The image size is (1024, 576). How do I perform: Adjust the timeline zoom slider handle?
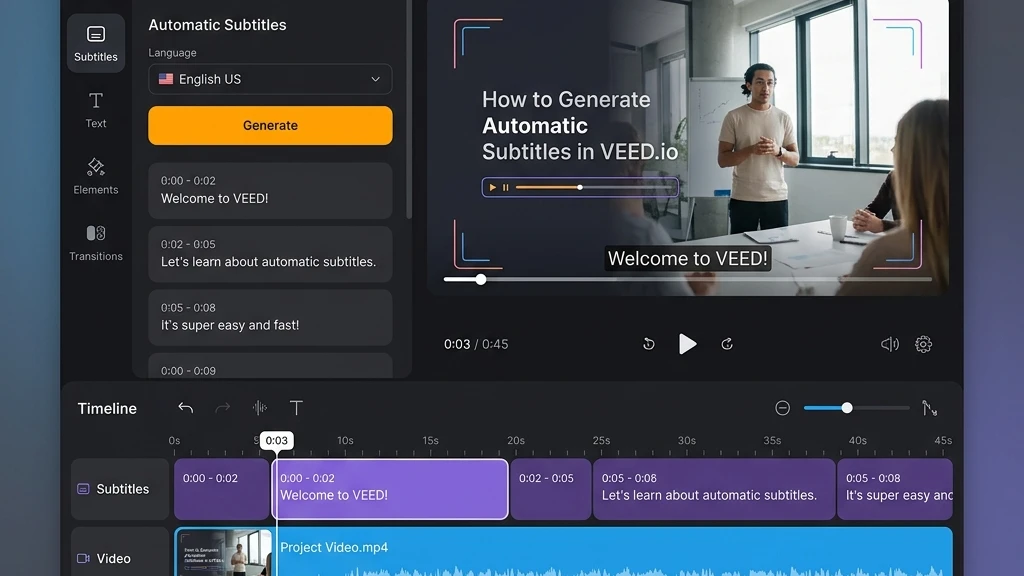847,408
